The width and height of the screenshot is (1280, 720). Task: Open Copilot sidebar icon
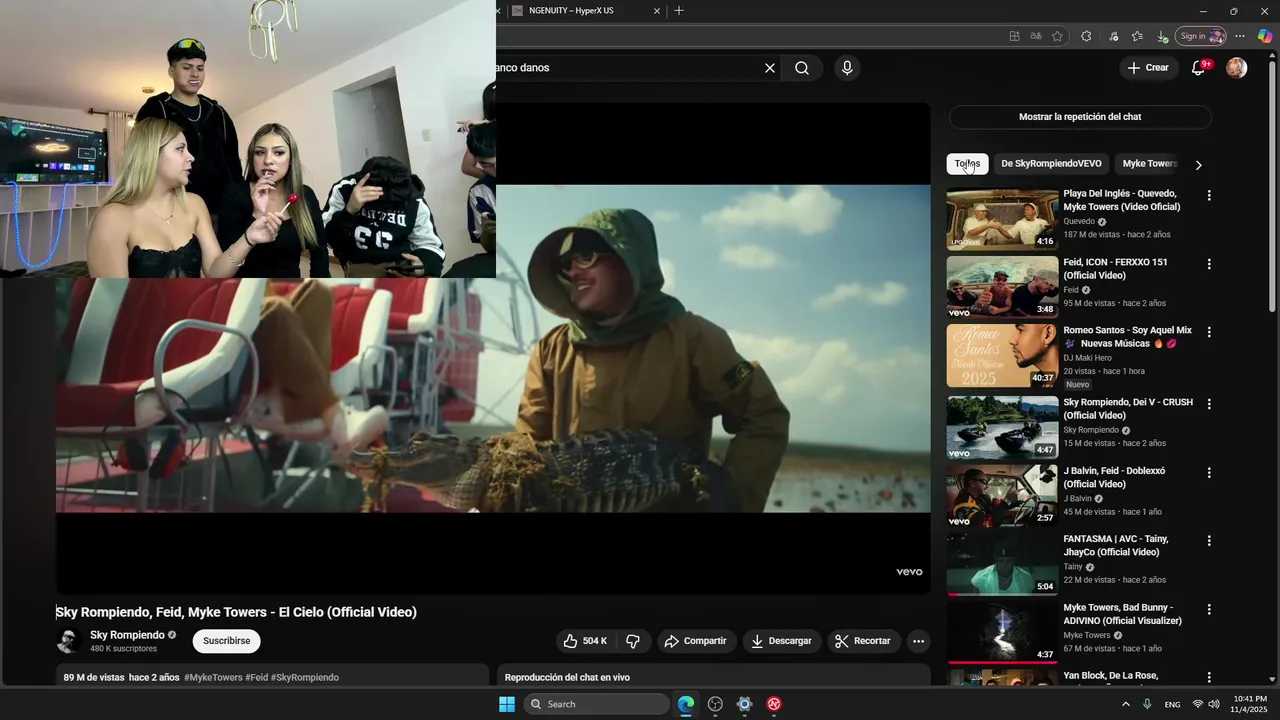1265,36
